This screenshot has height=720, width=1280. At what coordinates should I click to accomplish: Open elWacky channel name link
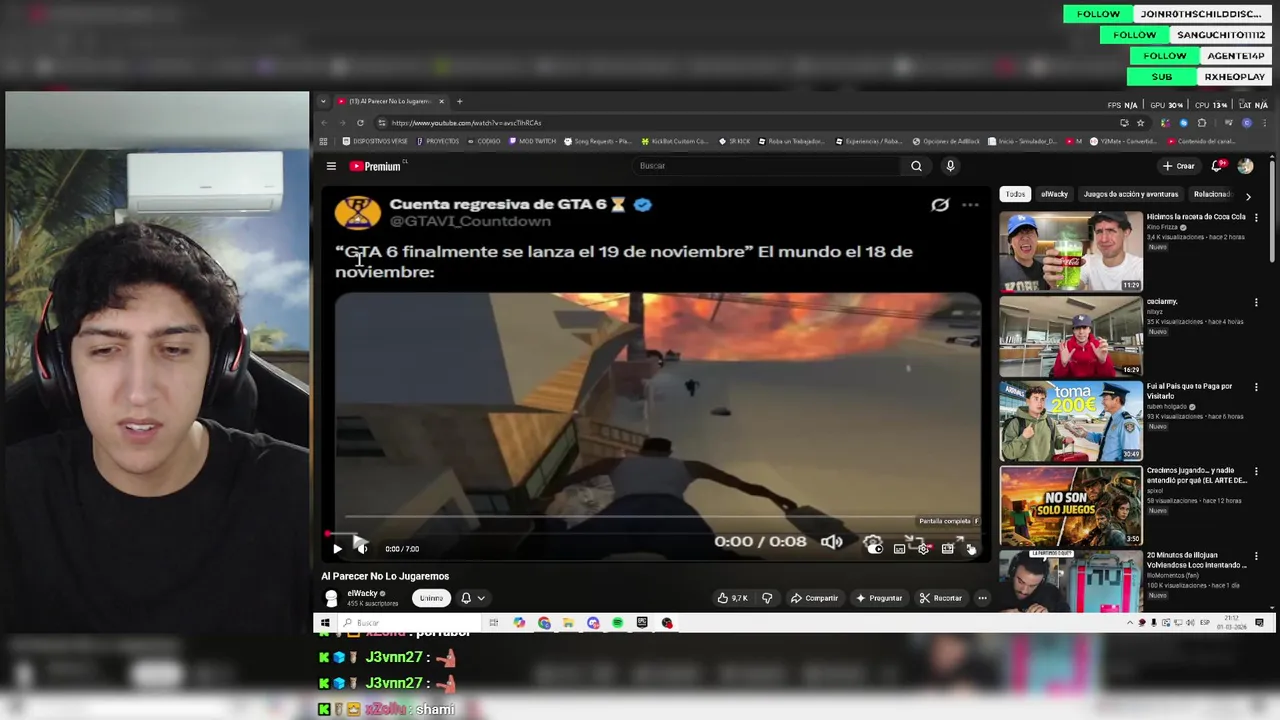[362, 593]
